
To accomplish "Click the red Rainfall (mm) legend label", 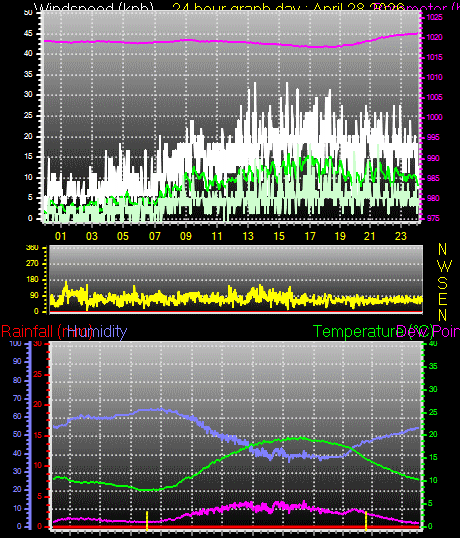I will (47, 332).
